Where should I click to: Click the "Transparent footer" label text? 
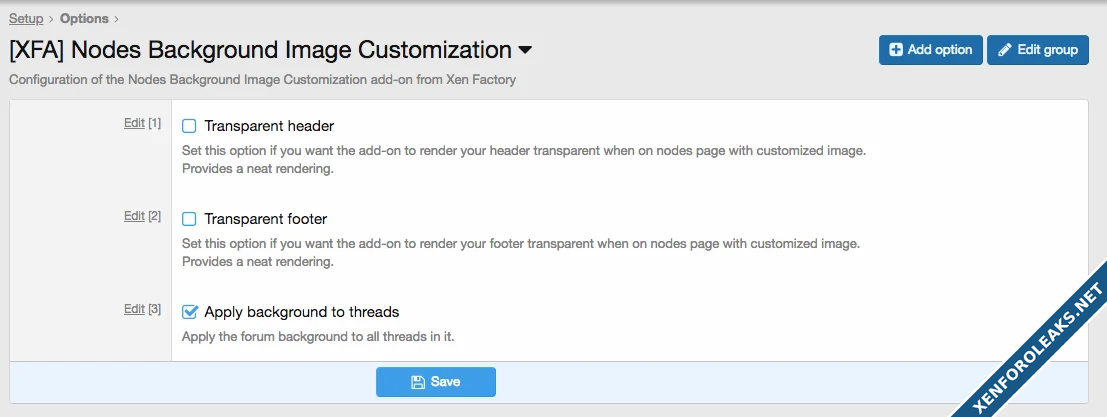pyautogui.click(x=265, y=219)
